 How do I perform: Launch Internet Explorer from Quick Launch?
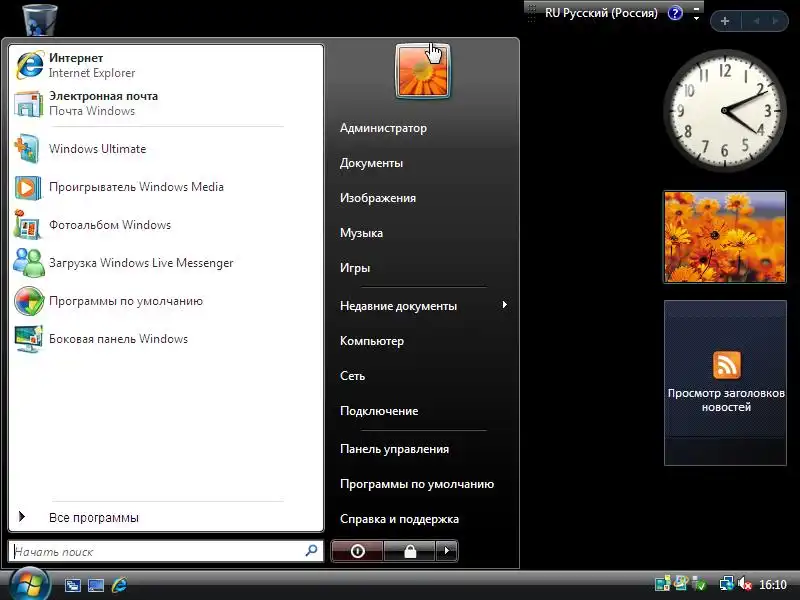tap(119, 585)
